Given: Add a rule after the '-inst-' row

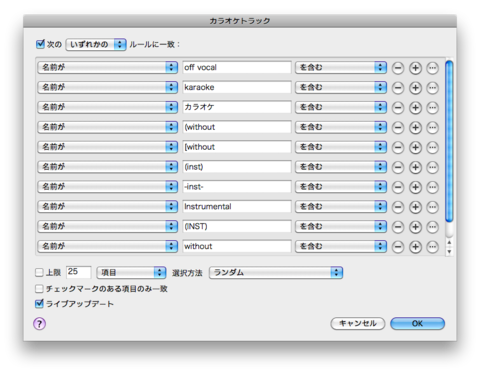Looking at the screenshot, I should pyautogui.click(x=415, y=187).
